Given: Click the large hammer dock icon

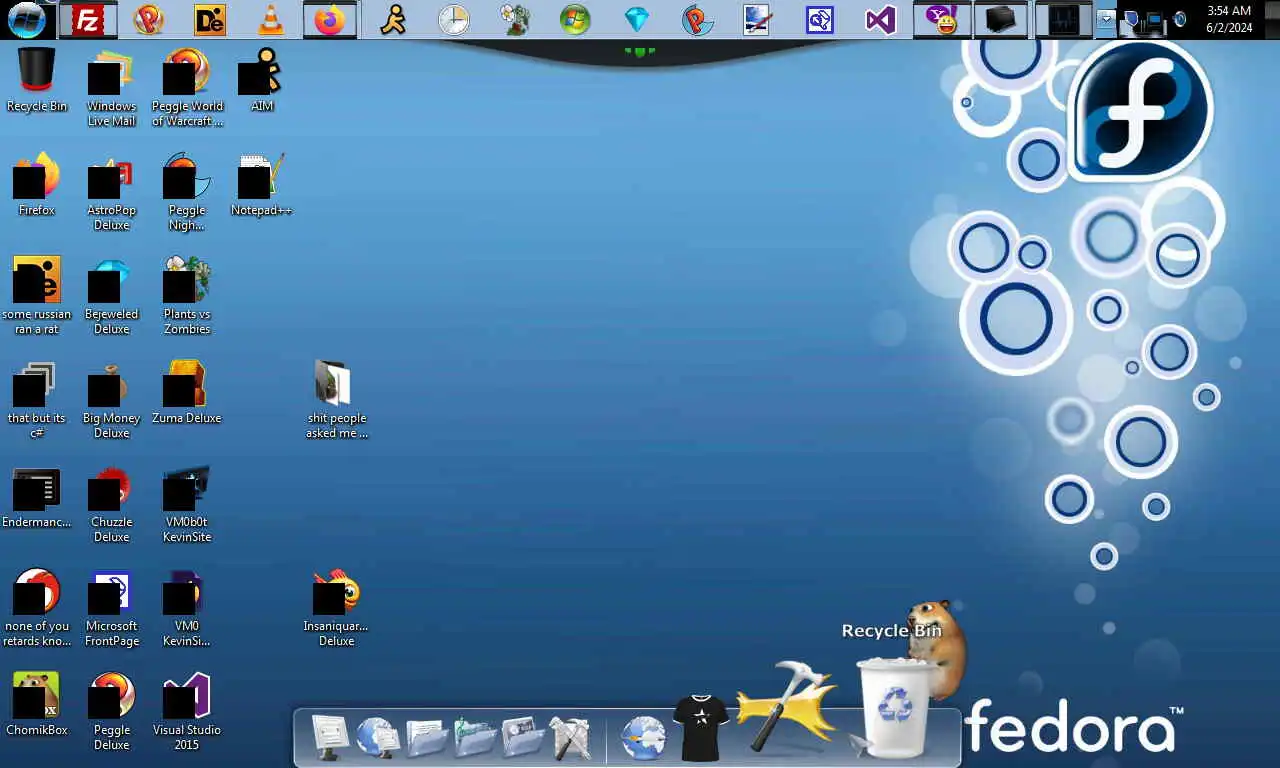Looking at the screenshot, I should 787,705.
